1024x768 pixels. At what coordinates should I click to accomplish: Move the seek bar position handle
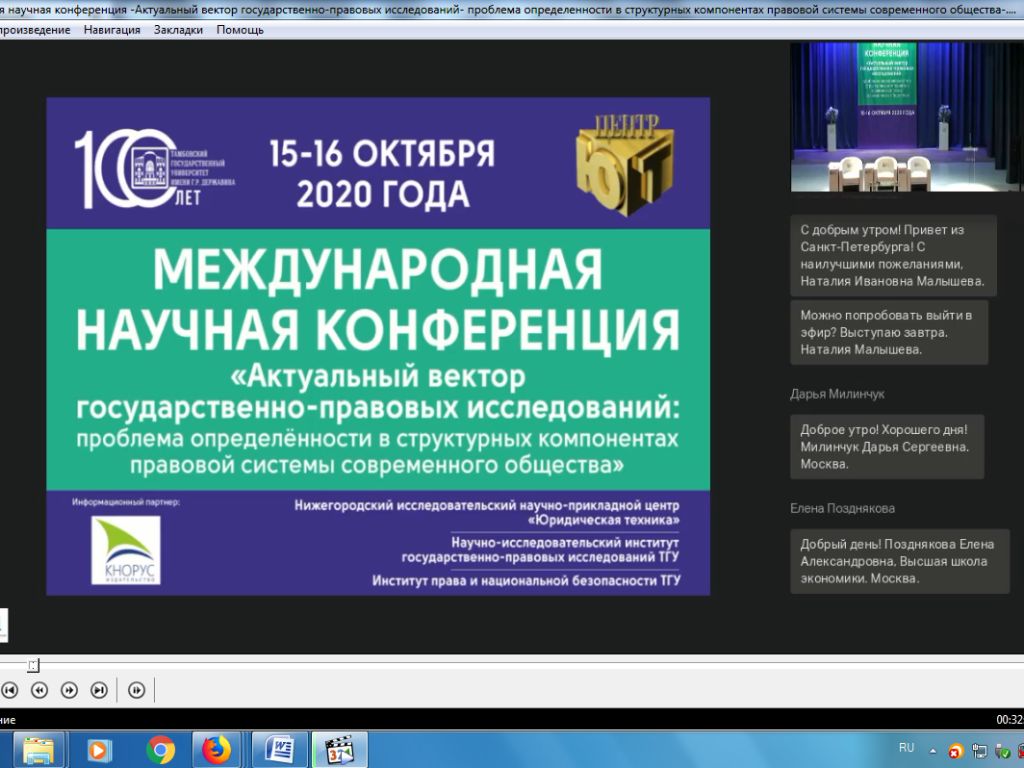33,665
